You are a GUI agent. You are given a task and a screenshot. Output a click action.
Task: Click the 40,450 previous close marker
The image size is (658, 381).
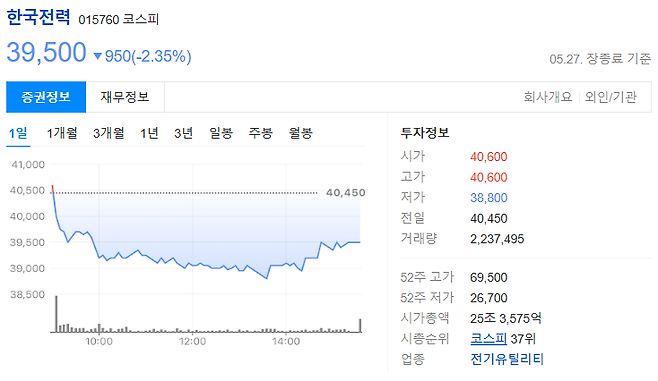pos(345,193)
